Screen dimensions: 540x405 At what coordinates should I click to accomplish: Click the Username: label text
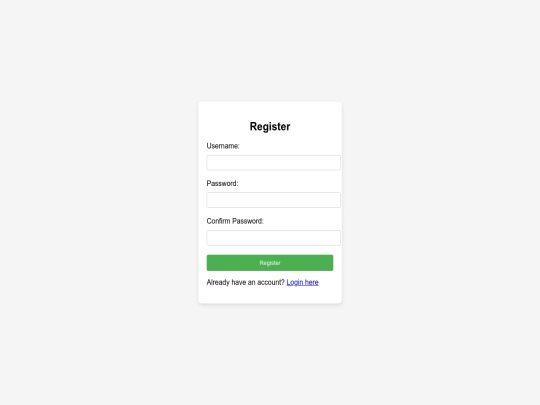(223, 146)
